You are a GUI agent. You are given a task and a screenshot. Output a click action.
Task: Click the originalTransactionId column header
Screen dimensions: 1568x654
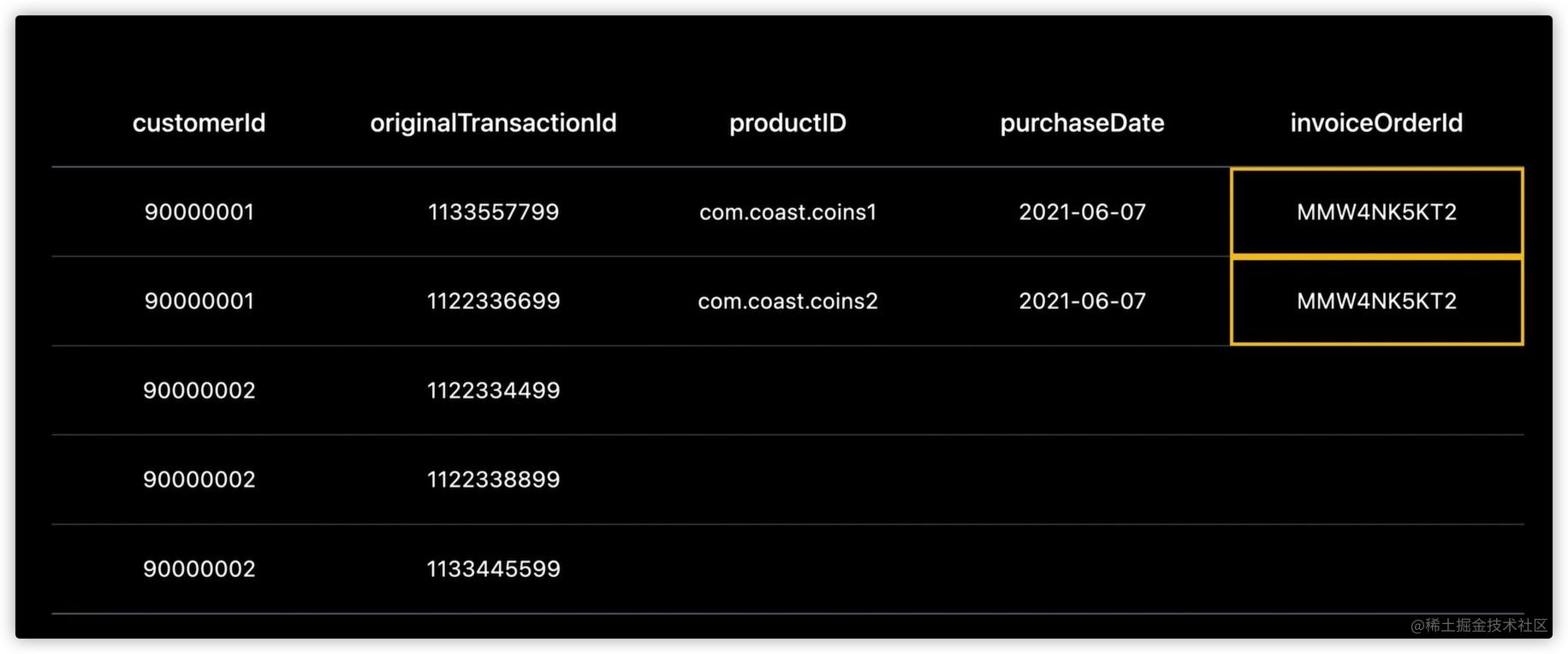[493, 123]
